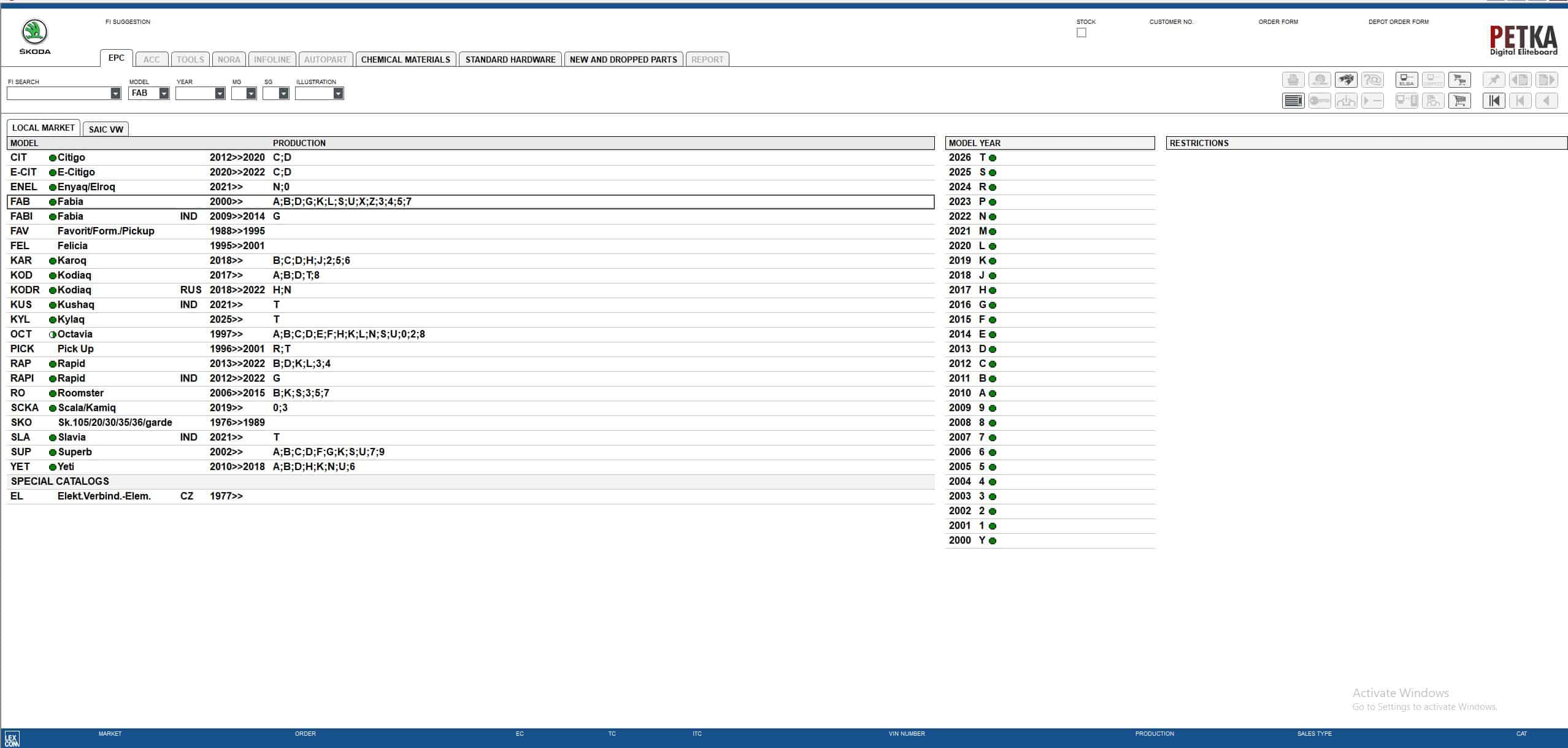The height and width of the screenshot is (748, 1568).
Task: Open the SG dropdown
Action: [x=283, y=93]
